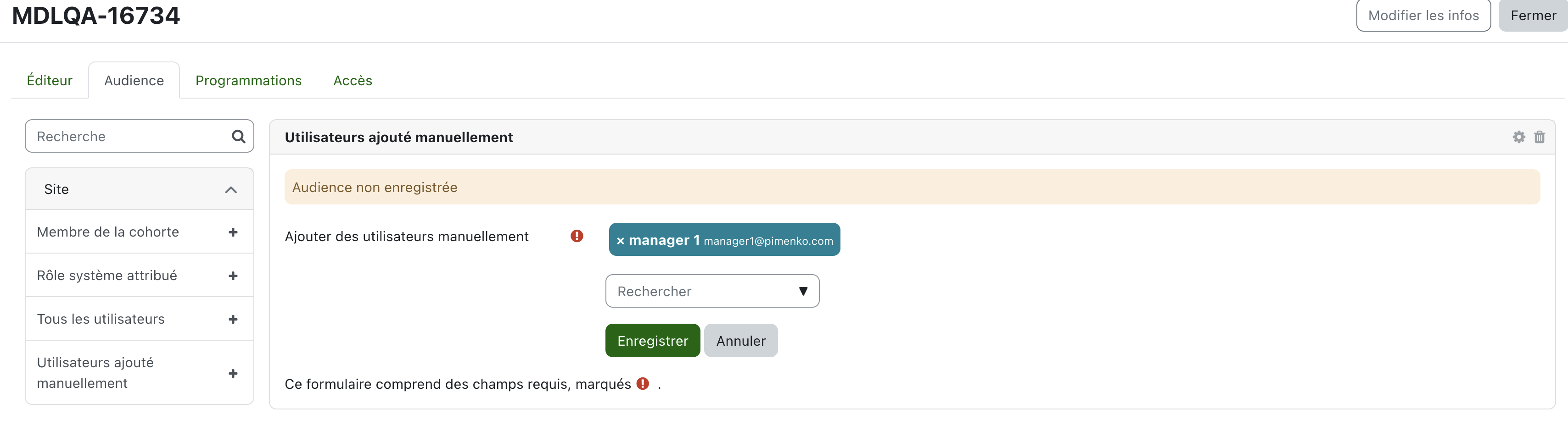Add Membre de la cohorte plus icon
This screenshot has width=1568, height=431.
233,232
